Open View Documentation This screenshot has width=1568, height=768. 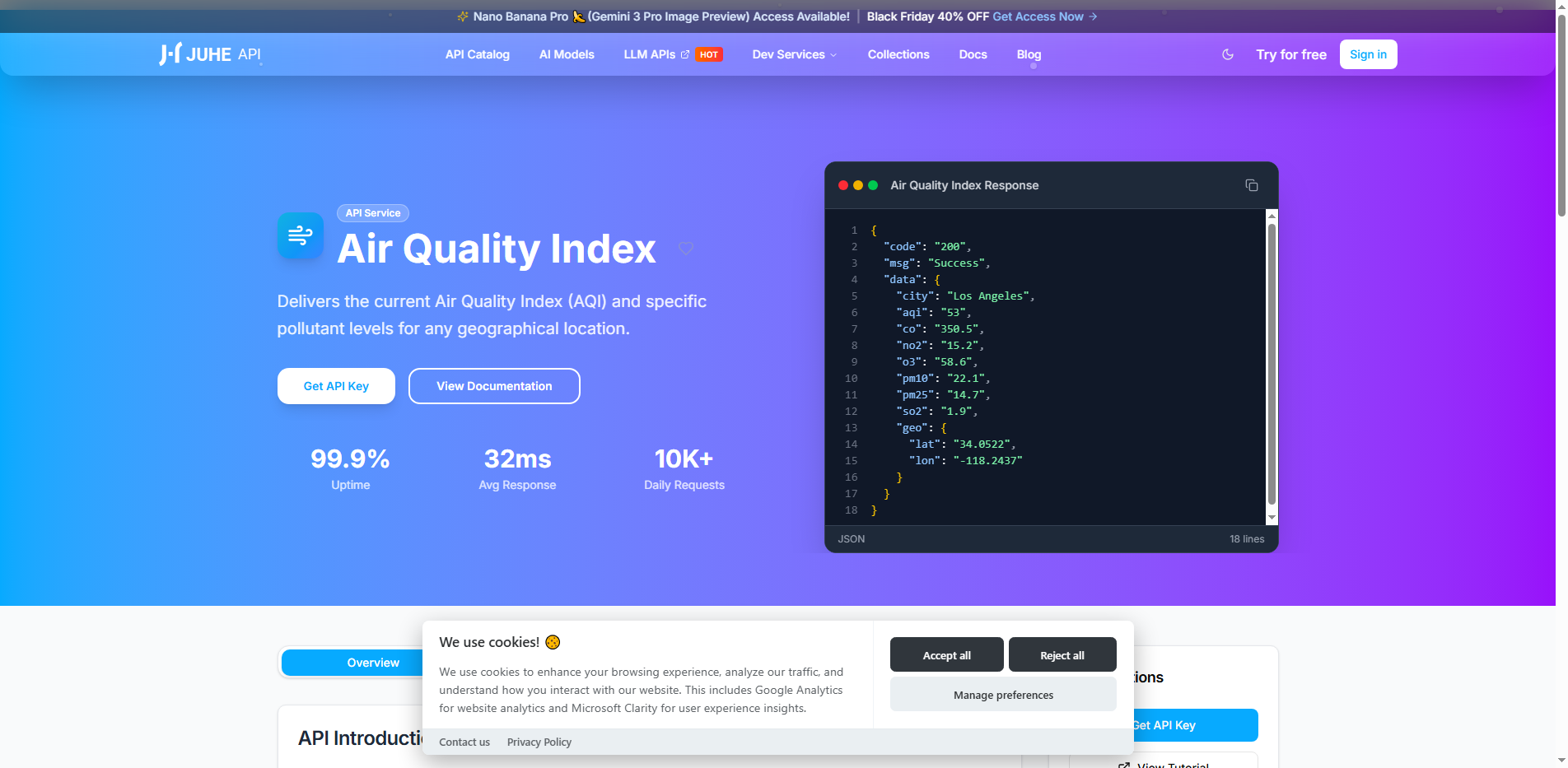pyautogui.click(x=493, y=385)
